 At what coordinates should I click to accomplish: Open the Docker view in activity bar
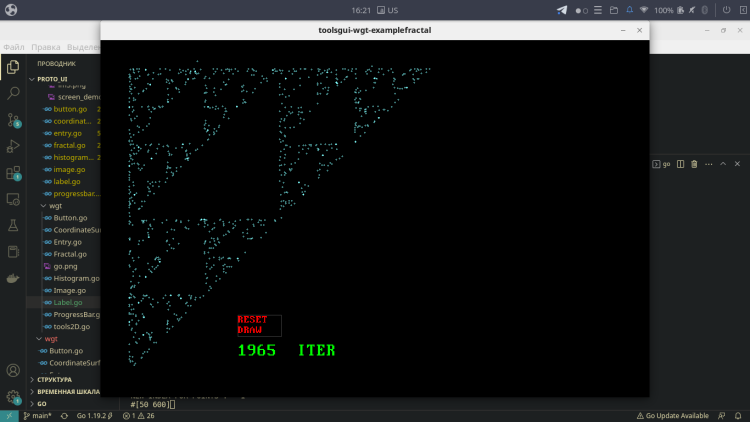[x=13, y=278]
